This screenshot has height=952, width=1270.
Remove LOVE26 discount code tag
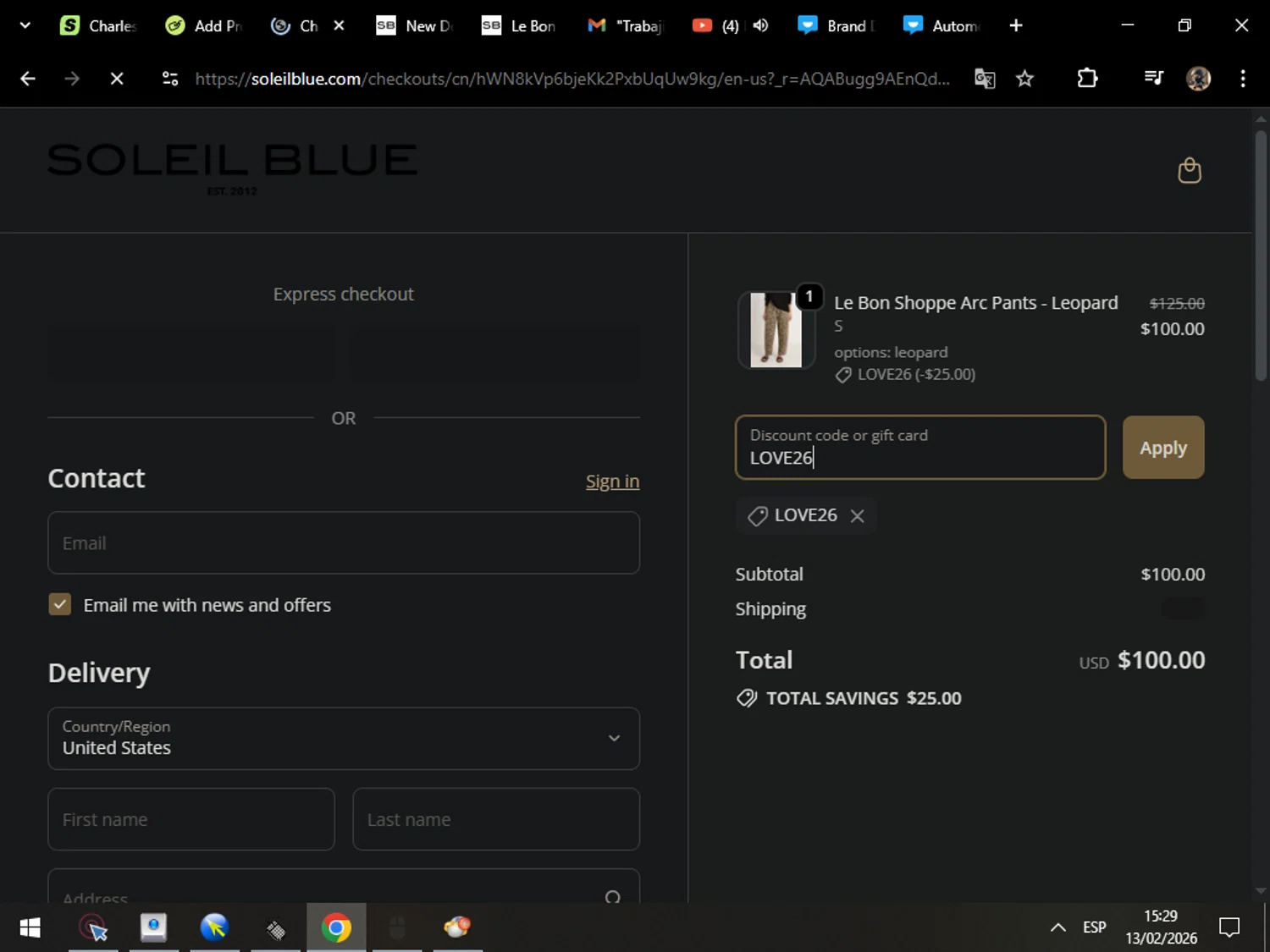pos(857,516)
